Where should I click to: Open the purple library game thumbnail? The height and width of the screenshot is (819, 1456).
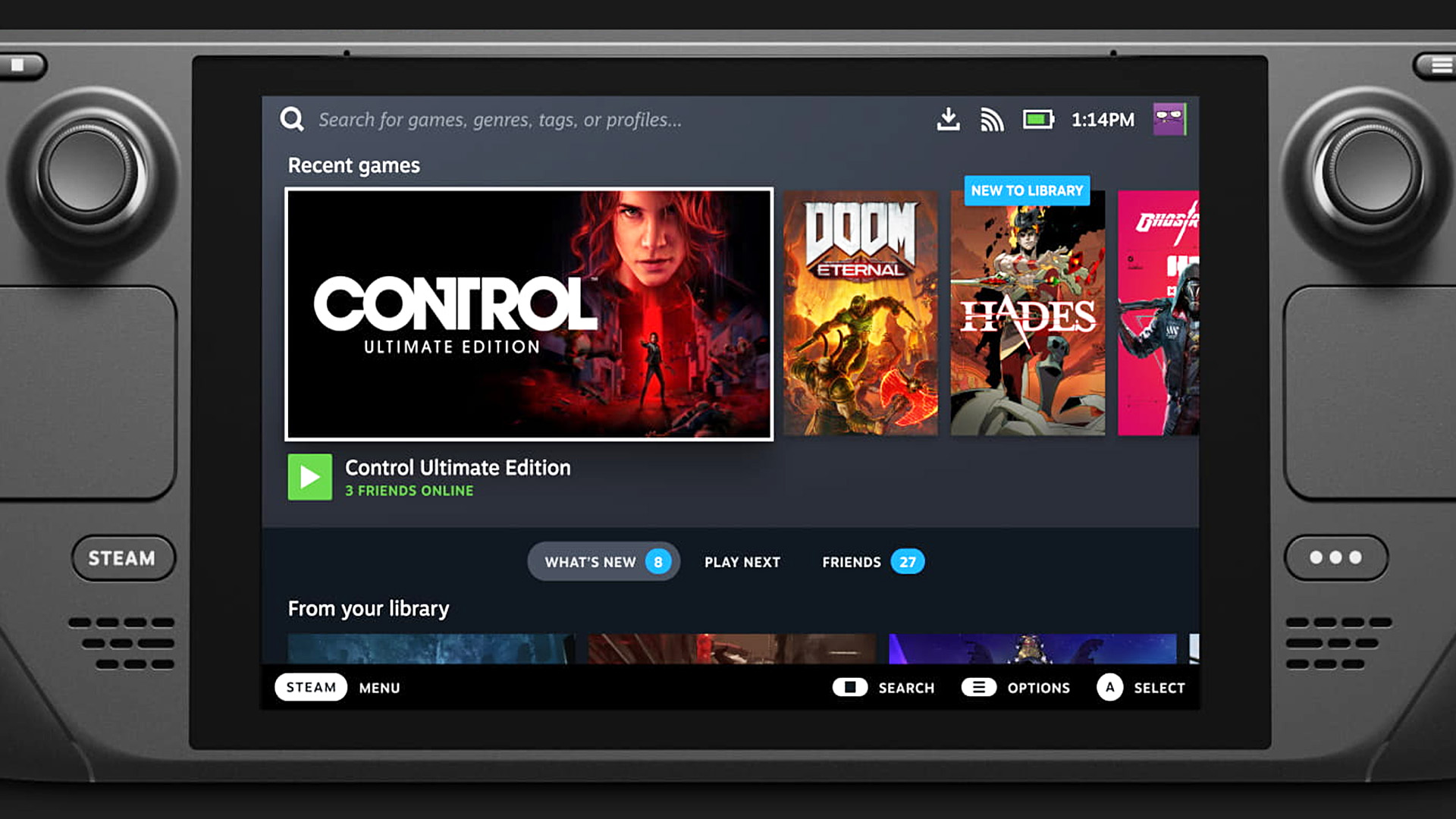(1032, 649)
